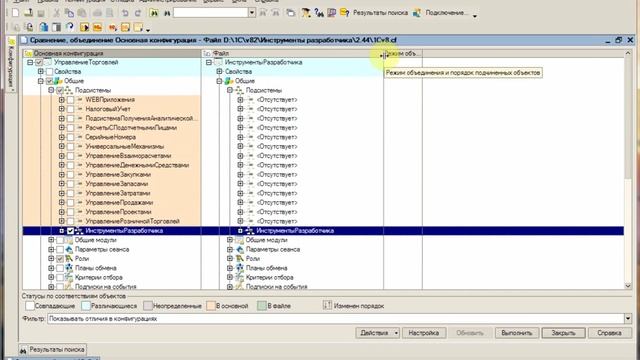Click the Фильтр field showing Показывать отличия
Viewport: 640px width, 360px height.
(x=336, y=319)
